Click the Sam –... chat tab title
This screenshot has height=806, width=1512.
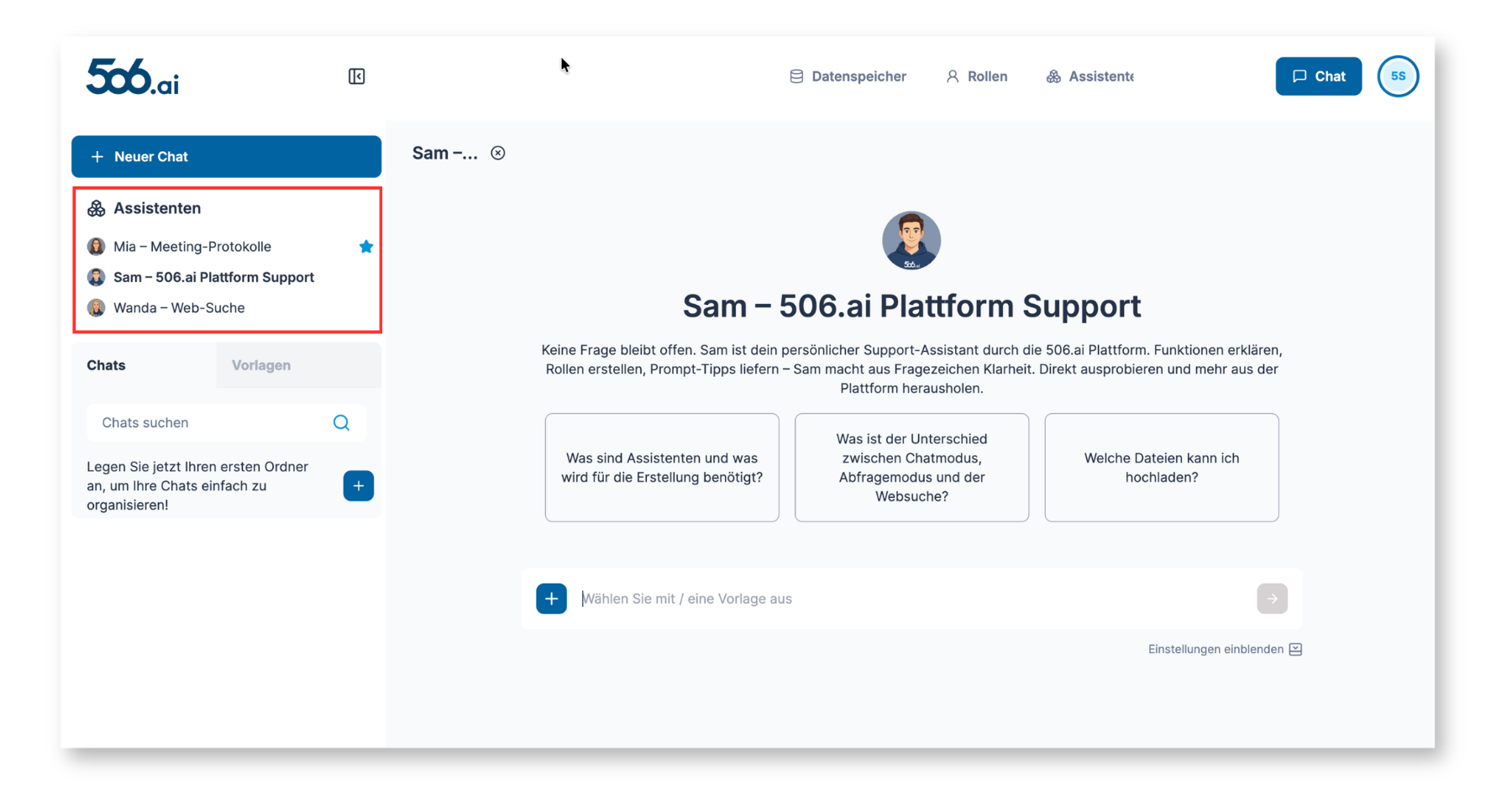click(x=444, y=153)
